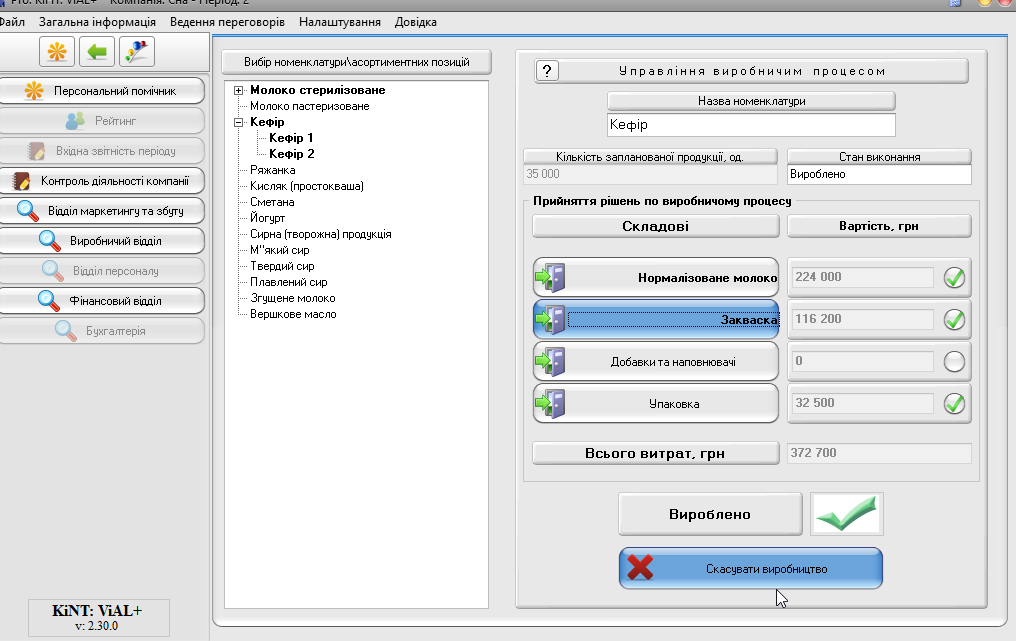Select Ряжанка in the tree
The image size is (1016, 641).
(x=273, y=170)
